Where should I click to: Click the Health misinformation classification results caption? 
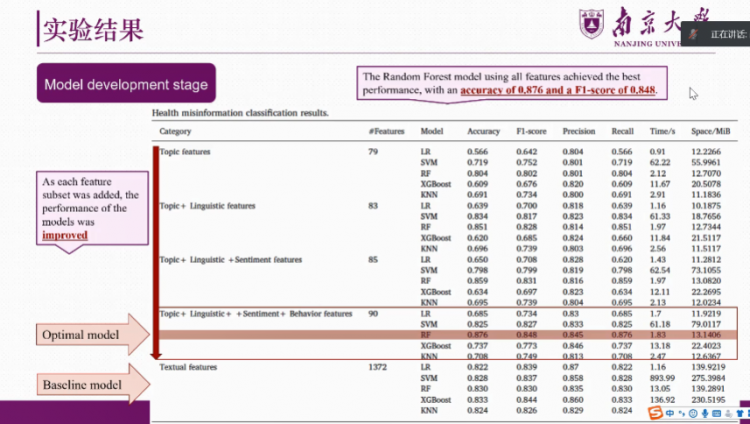[240, 113]
